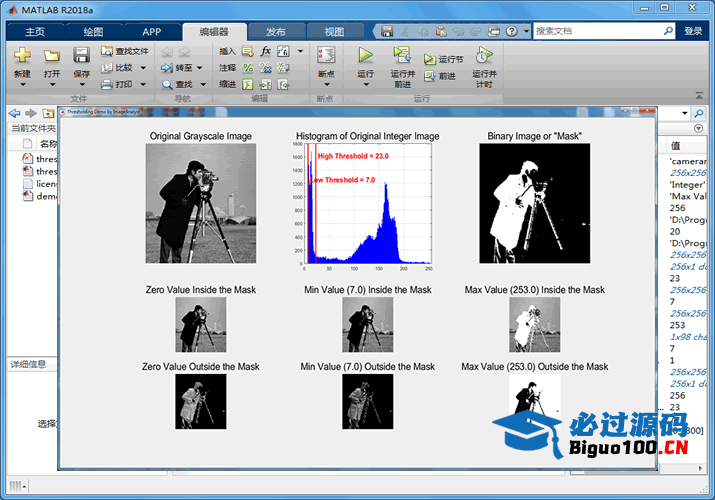Screen dimensions: 715x500
Task: Click the 比较 (Compare) icon
Action: coord(107,67)
